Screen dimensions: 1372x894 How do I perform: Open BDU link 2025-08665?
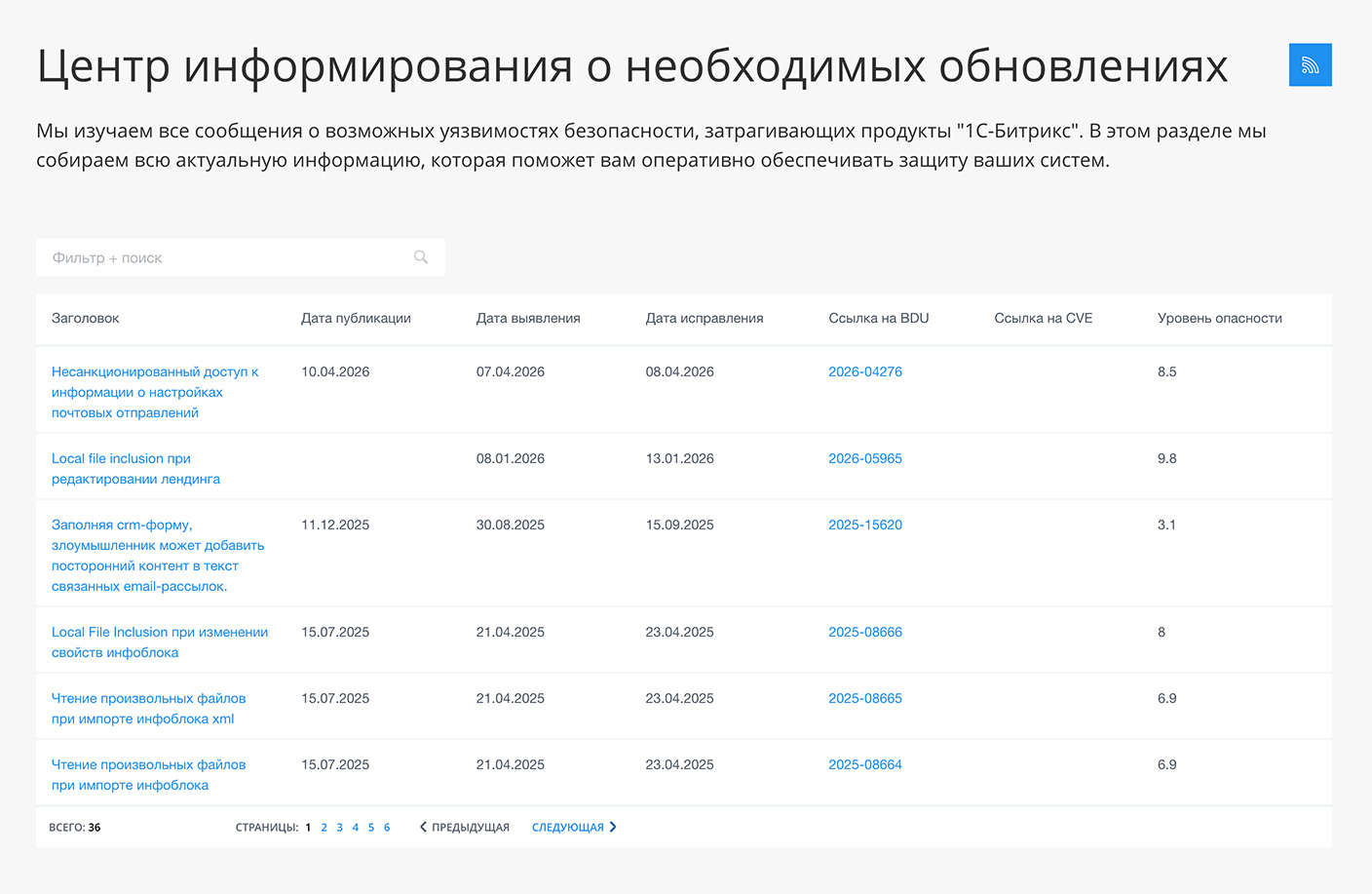865,698
